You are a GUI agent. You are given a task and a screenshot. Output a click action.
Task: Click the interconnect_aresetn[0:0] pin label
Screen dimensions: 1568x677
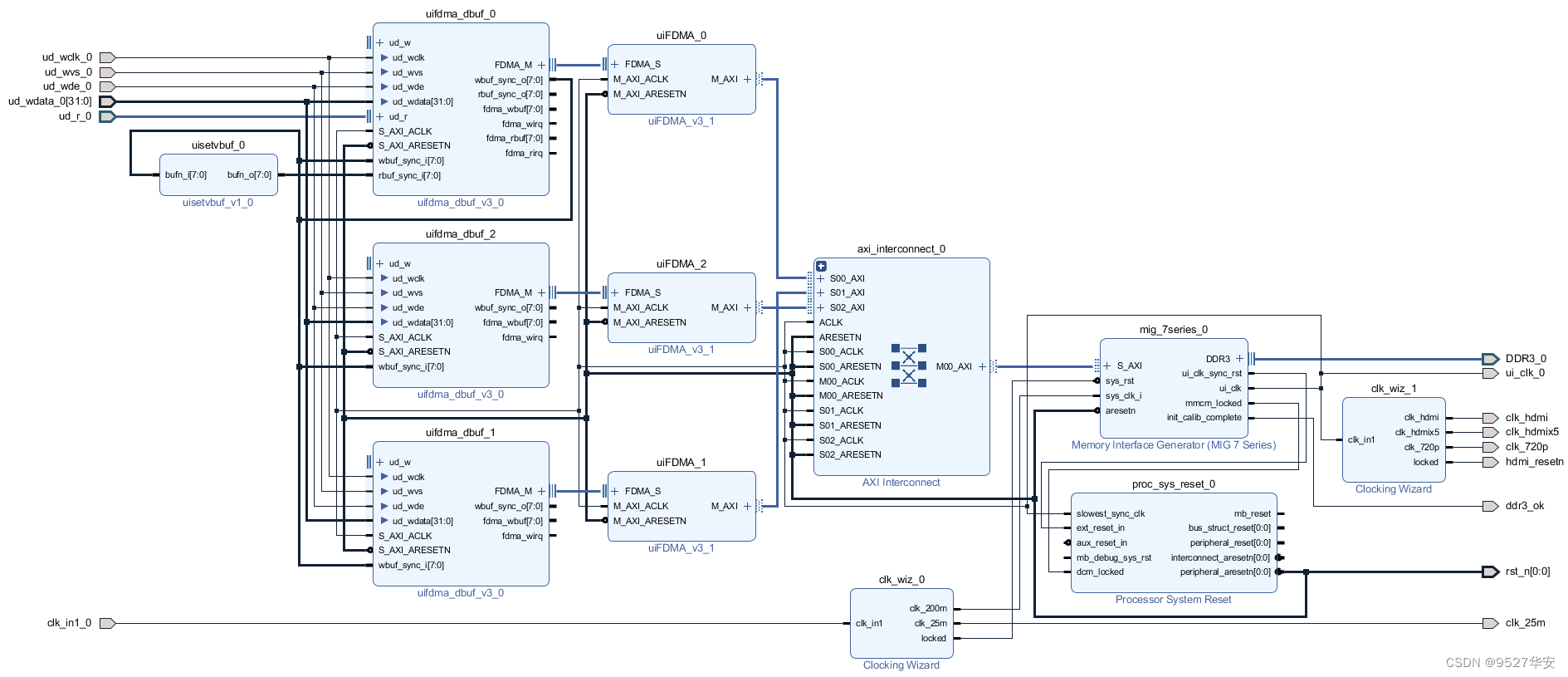1220,557
